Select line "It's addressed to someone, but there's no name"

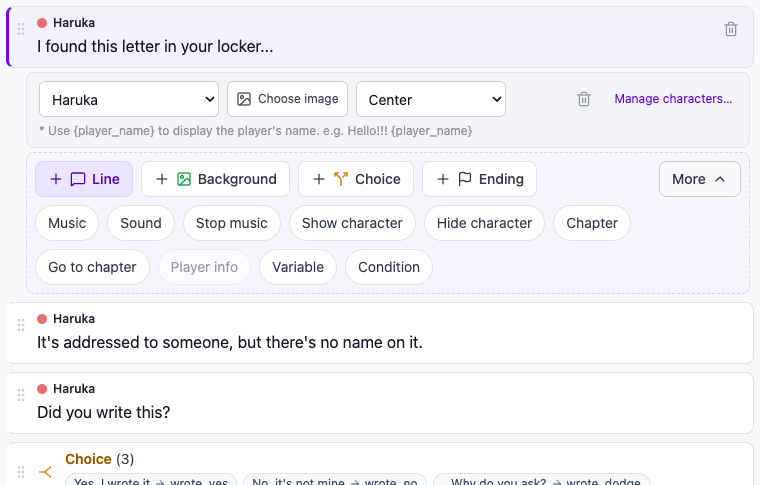point(380,333)
